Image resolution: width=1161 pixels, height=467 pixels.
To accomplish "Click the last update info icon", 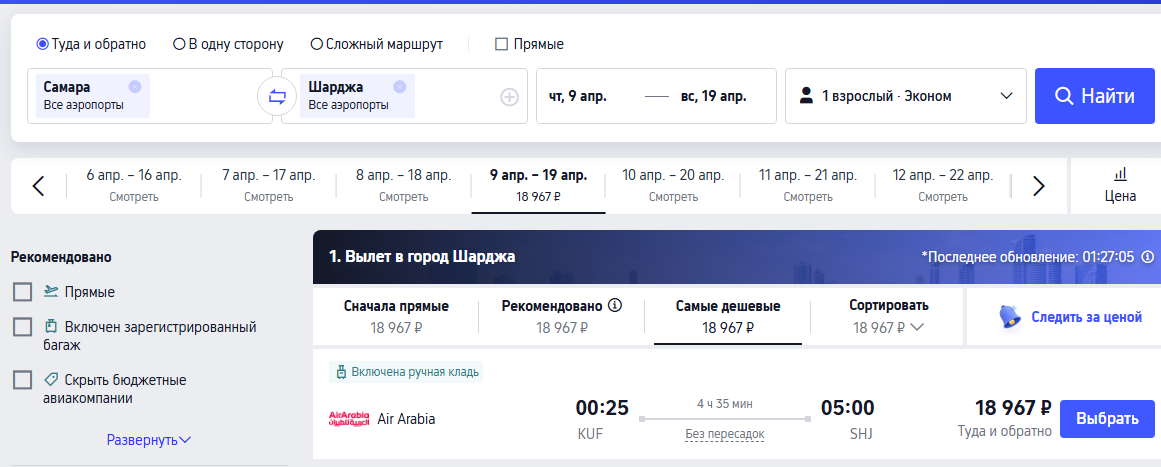I will coord(1147,257).
